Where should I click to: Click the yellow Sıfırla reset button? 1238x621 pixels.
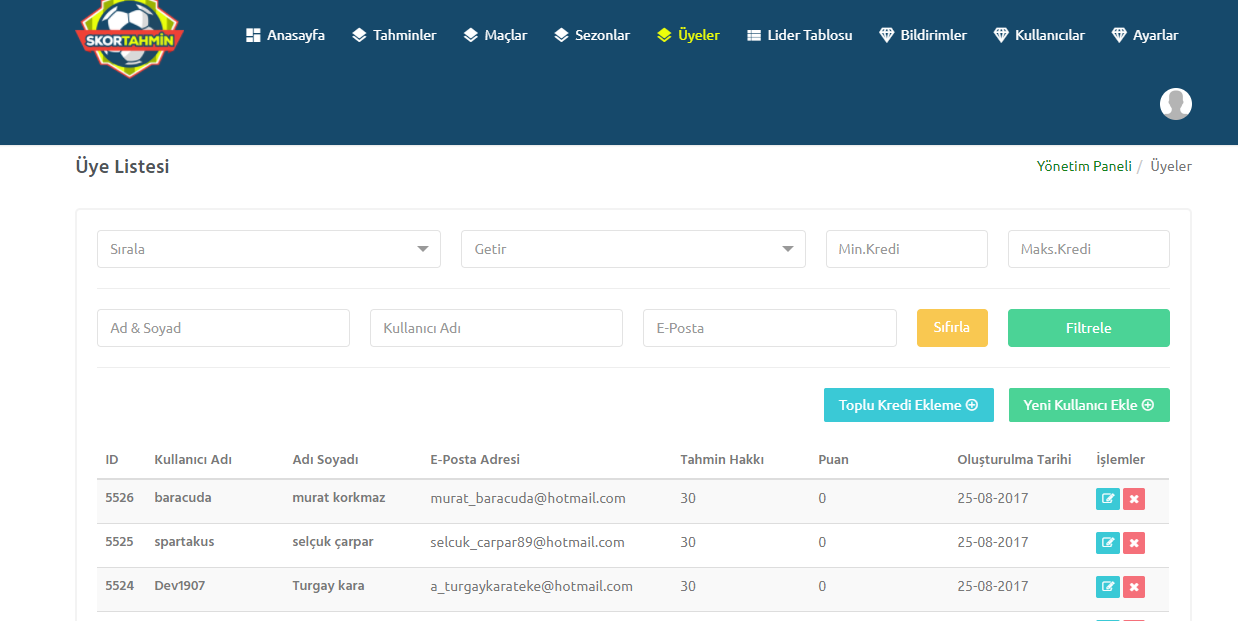click(x=952, y=328)
